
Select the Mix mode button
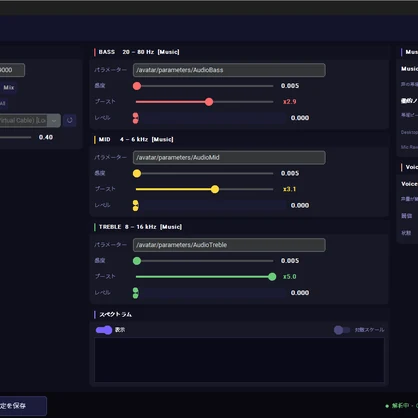click(x=8, y=88)
